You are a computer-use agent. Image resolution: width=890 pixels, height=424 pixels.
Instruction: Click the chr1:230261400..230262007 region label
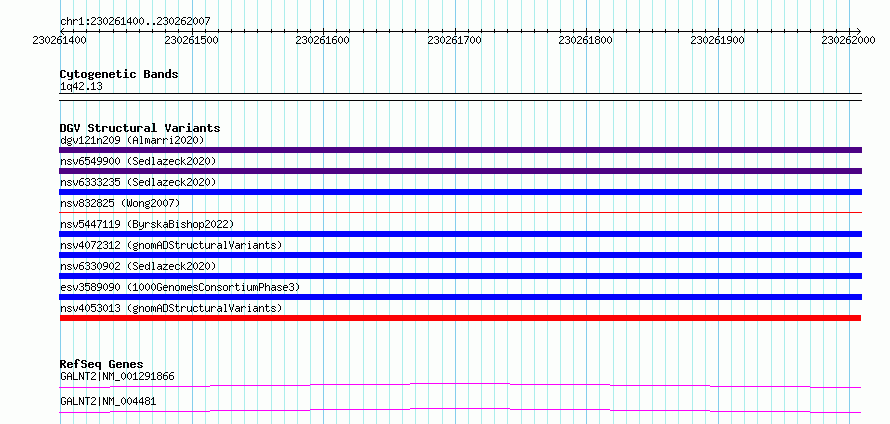[x=135, y=21]
